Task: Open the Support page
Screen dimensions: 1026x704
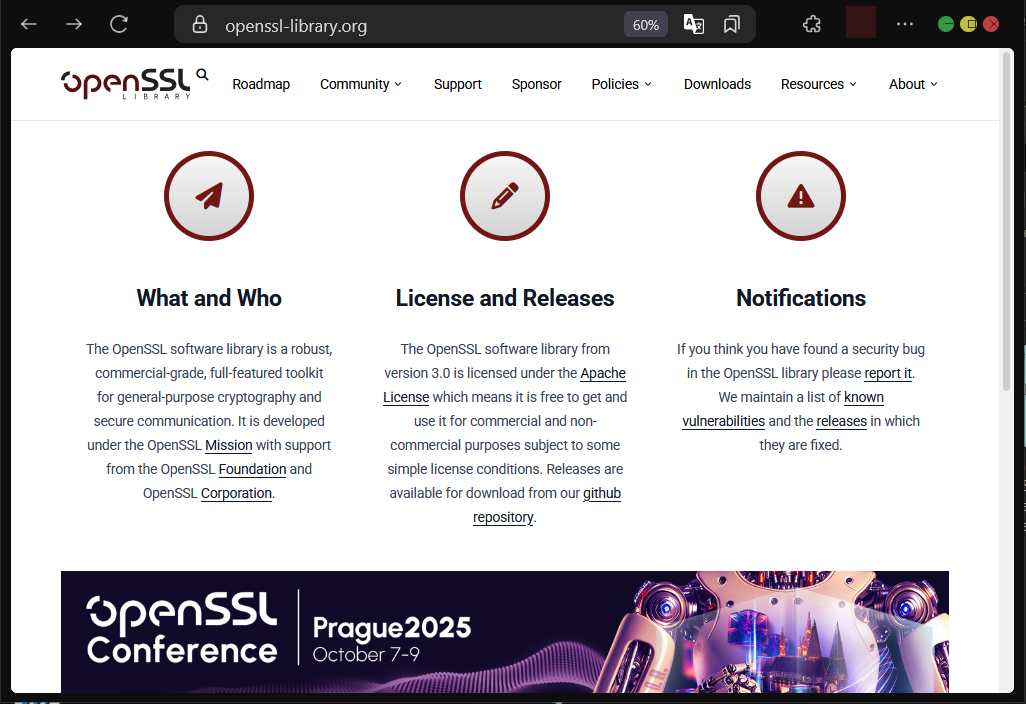Action: coord(457,84)
